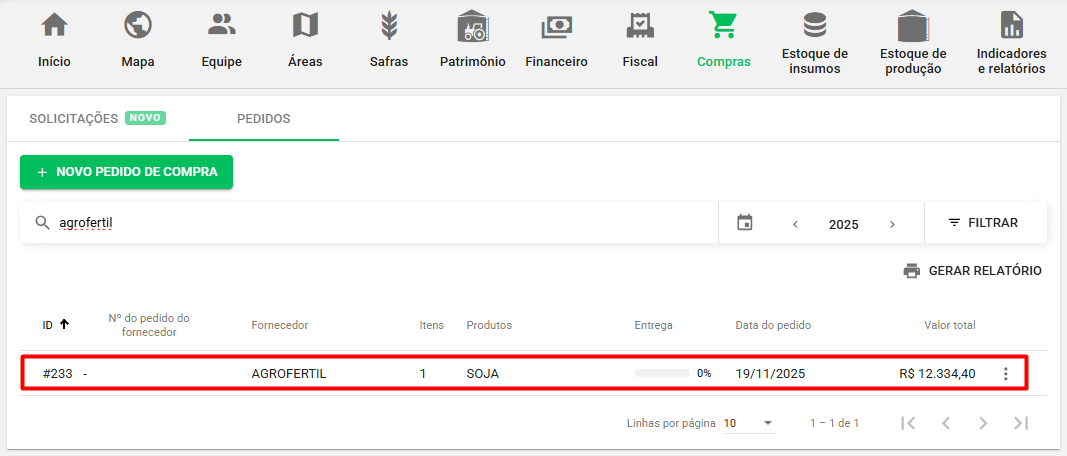1067x456 pixels.
Task: Expand the Linhas por página dropdown
Action: tap(749, 423)
